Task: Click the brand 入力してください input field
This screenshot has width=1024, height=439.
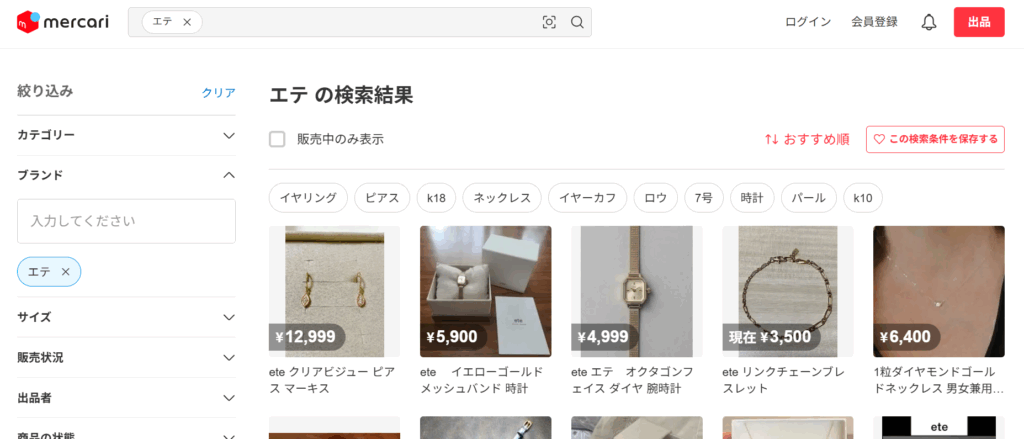Action: (x=126, y=221)
